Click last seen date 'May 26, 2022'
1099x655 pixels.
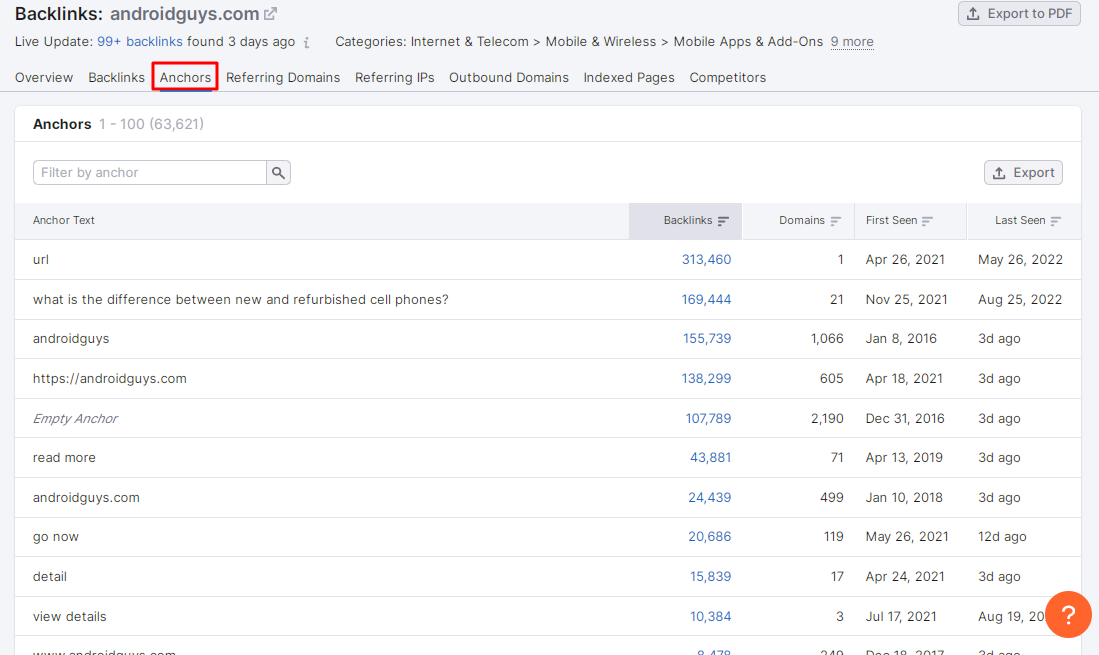[x=1020, y=260]
